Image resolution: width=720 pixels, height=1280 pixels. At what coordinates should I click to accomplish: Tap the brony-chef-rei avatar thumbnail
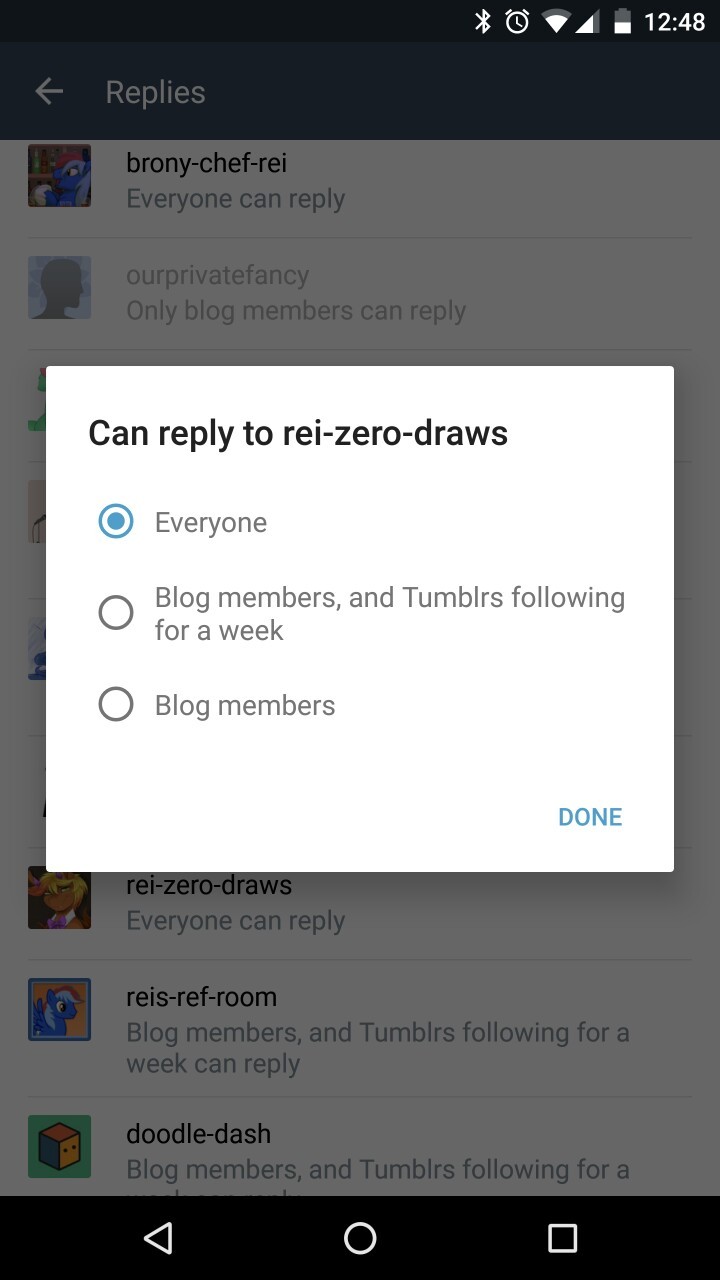pos(59,176)
